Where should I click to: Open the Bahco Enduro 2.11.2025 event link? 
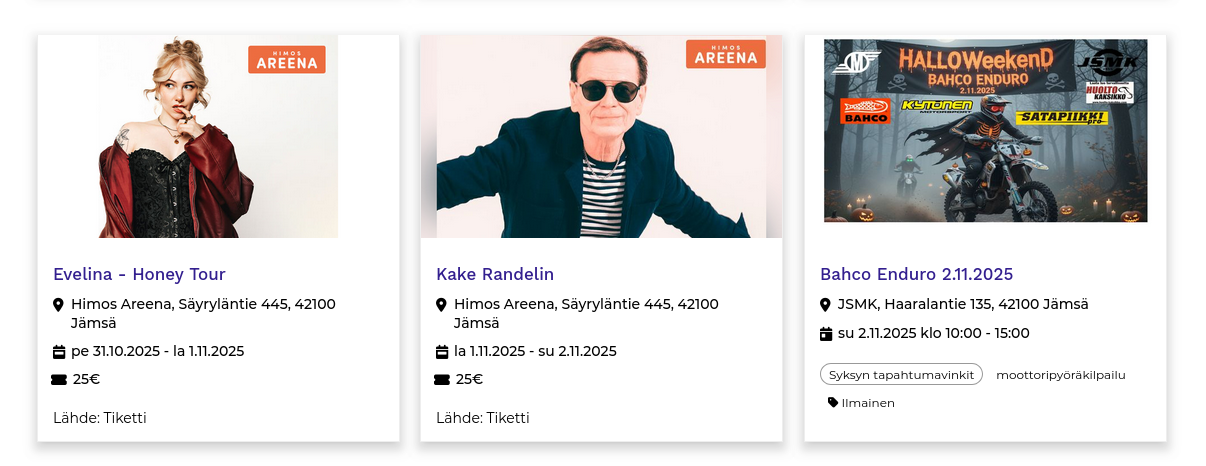click(x=916, y=274)
